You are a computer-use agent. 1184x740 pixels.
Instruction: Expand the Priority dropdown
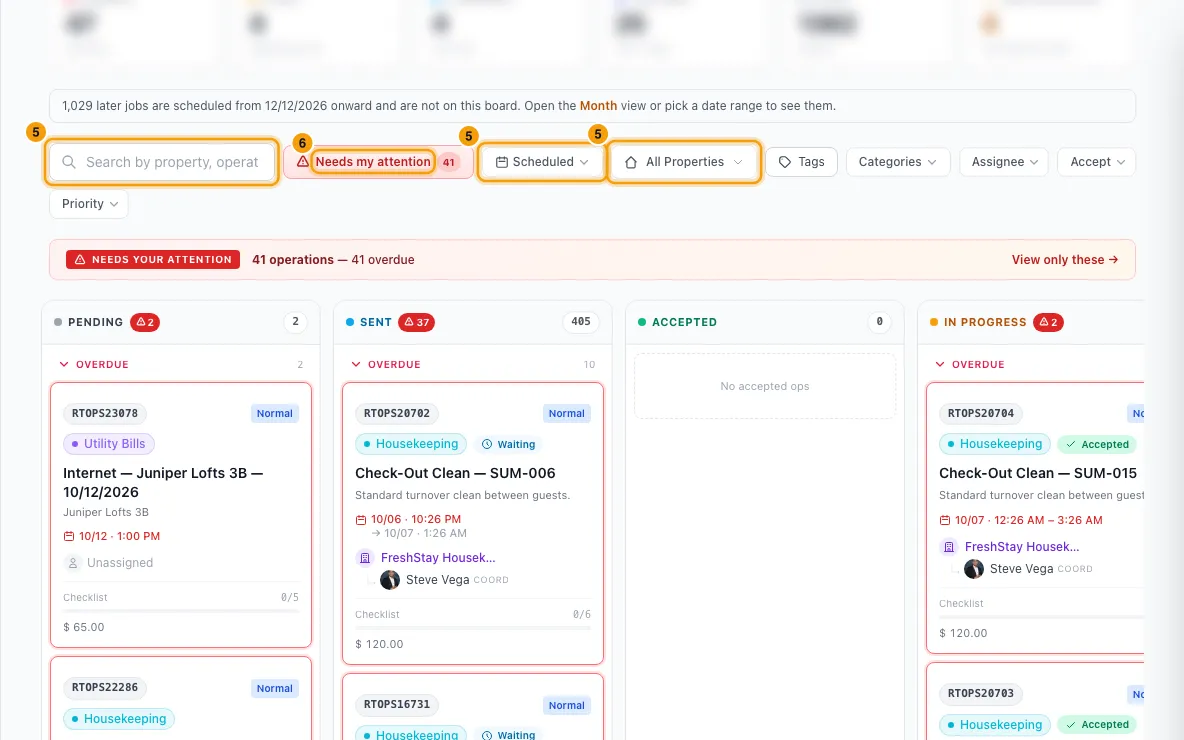coord(89,204)
